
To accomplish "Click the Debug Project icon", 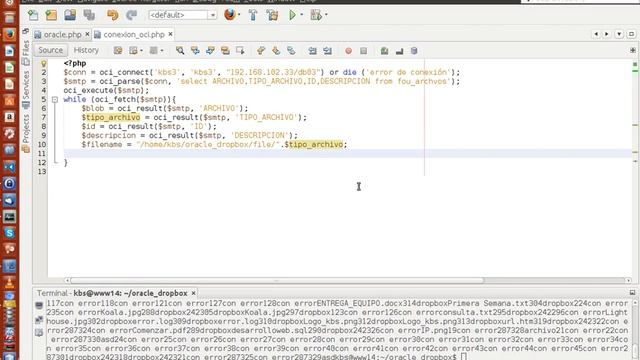I will pos(316,15).
